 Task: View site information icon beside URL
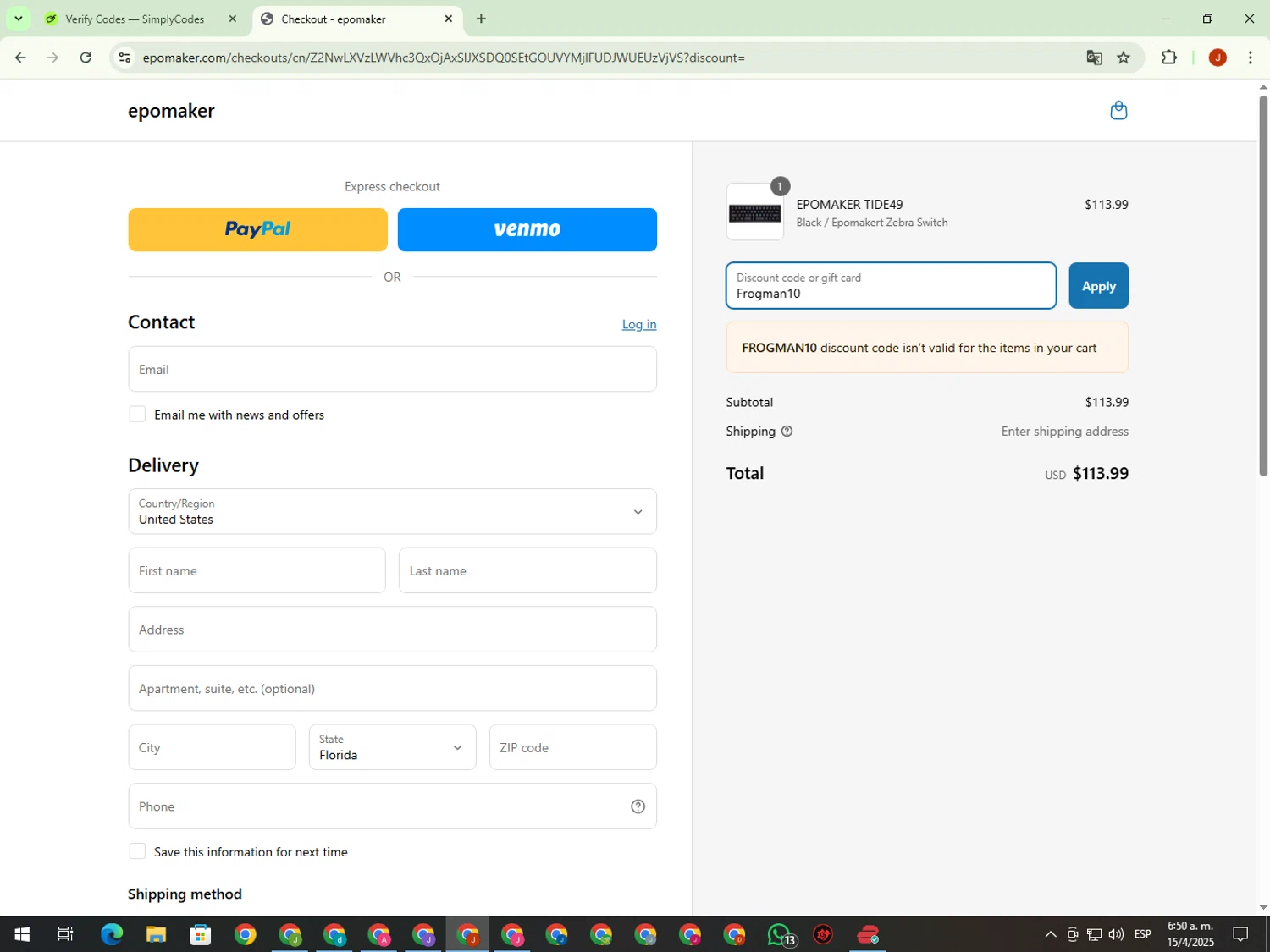click(x=124, y=58)
